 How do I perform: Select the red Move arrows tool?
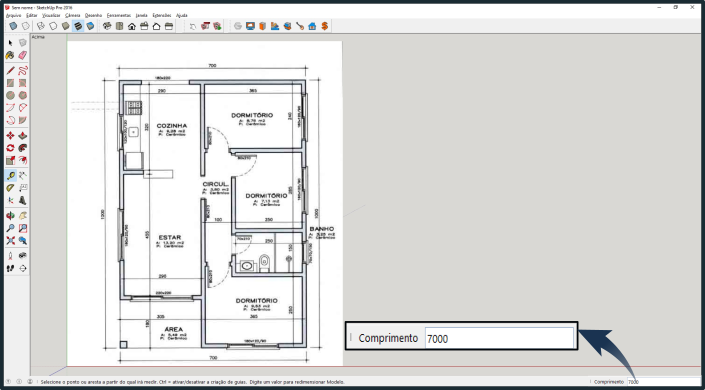click(10, 135)
